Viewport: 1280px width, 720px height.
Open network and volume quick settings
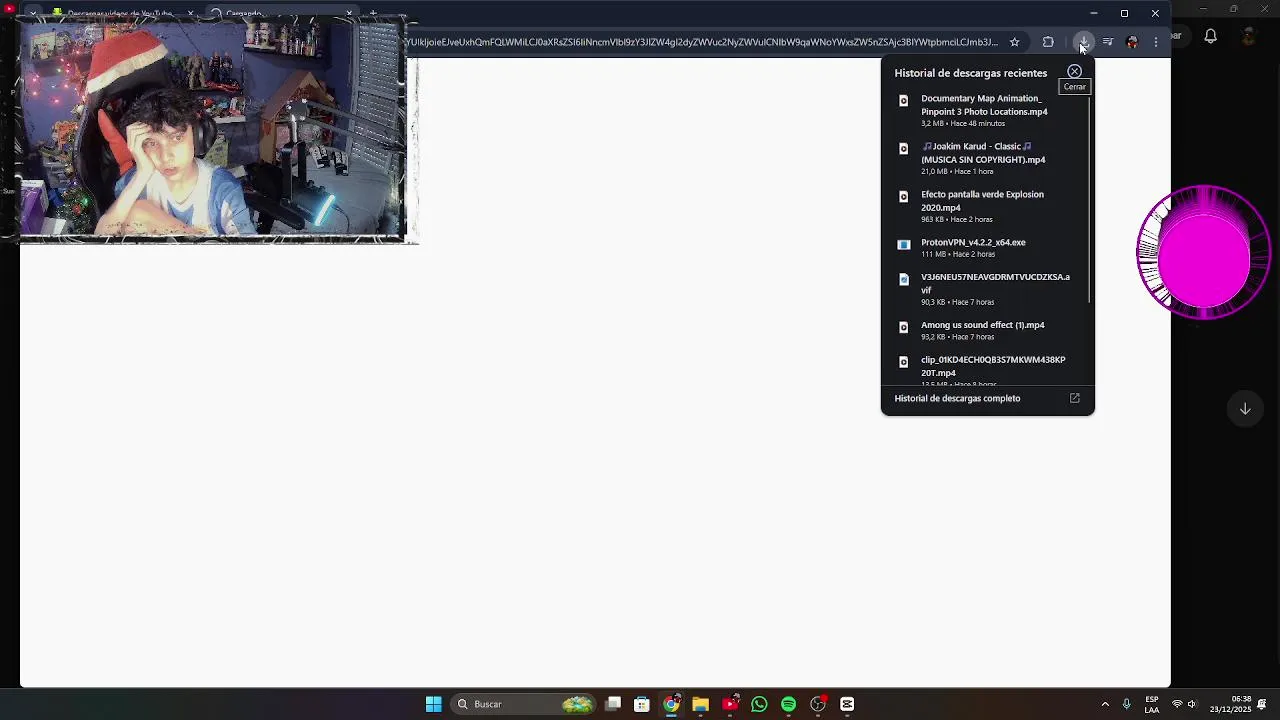[x=1184, y=704]
